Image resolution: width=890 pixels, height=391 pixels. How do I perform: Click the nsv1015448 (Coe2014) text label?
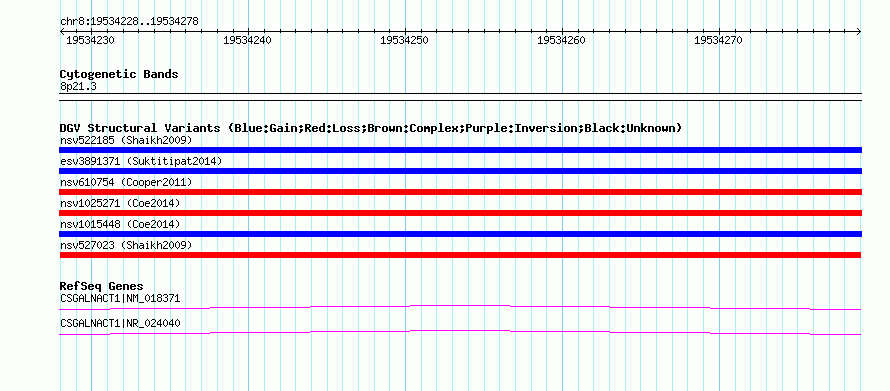(x=120, y=224)
